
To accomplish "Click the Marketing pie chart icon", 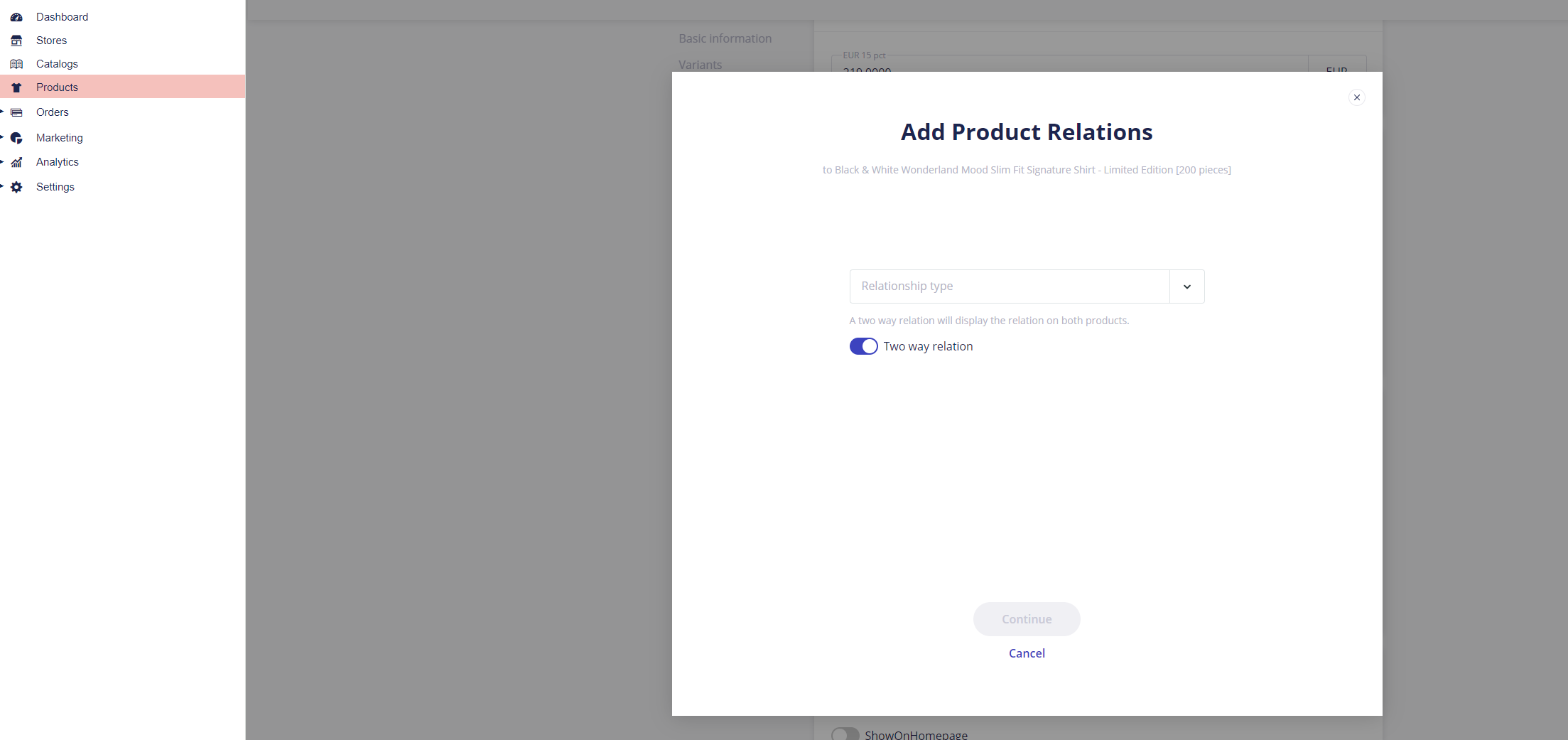I will pos(16,138).
